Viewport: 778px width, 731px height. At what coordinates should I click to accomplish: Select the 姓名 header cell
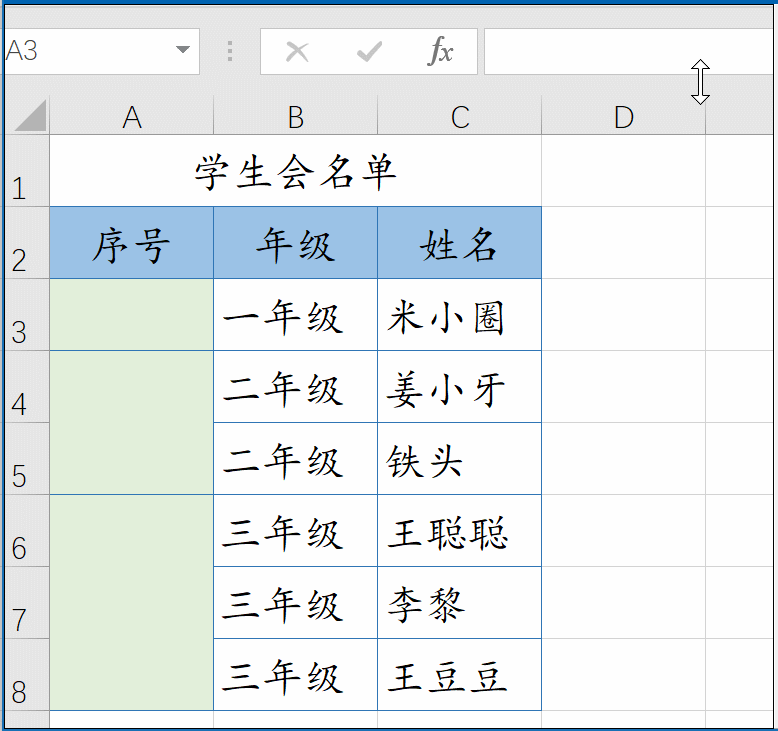click(x=459, y=243)
